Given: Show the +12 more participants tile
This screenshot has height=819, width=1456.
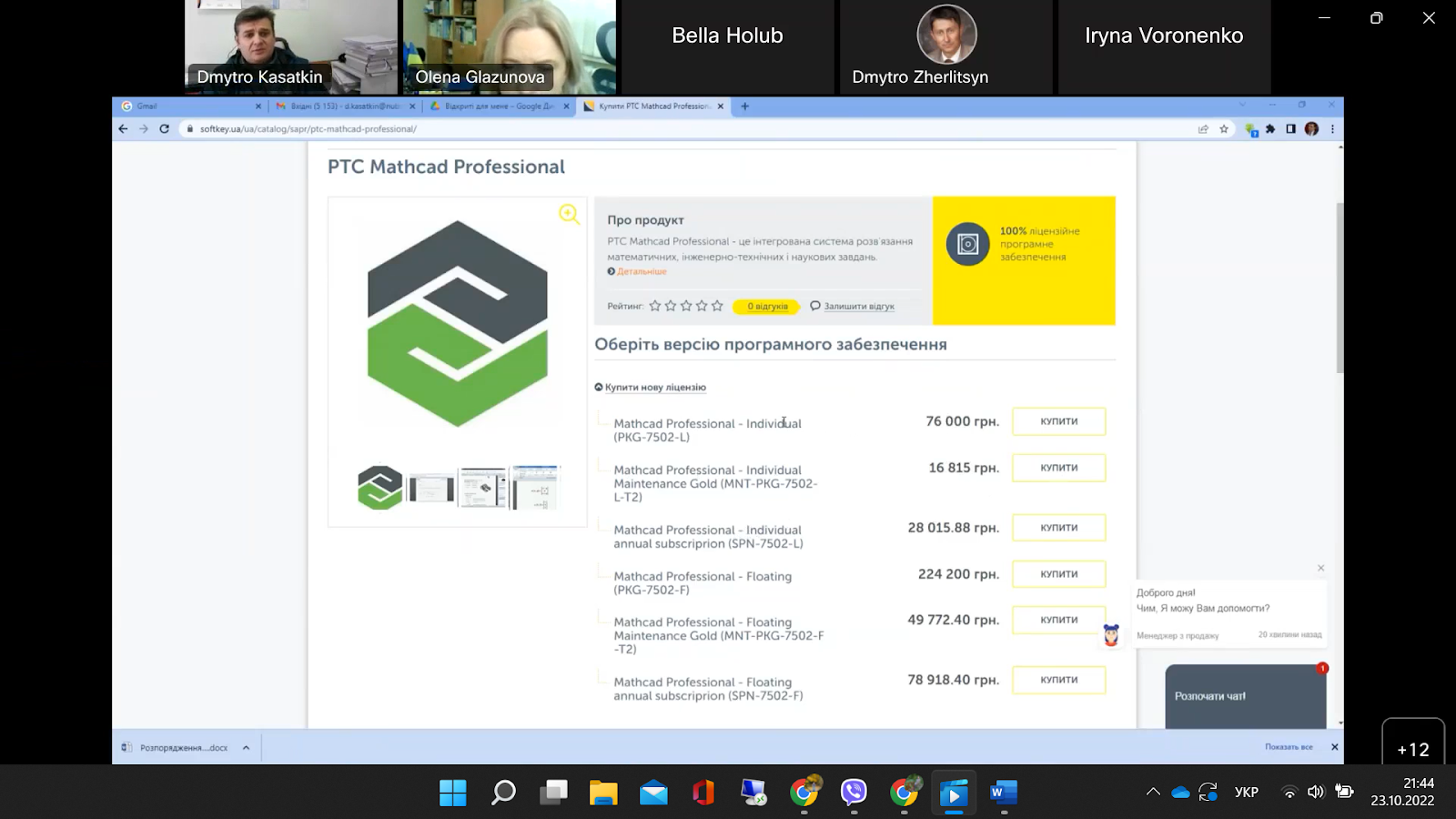Looking at the screenshot, I should 1413,742.
